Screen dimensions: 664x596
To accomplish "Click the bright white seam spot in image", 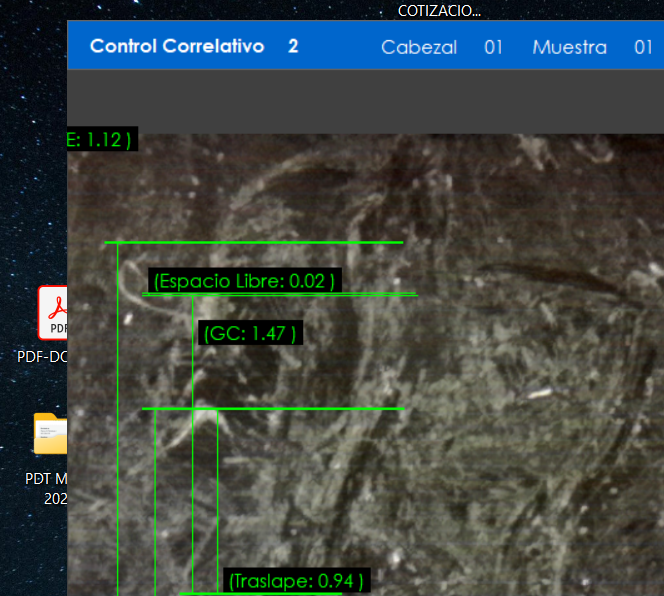I will (207, 416).
